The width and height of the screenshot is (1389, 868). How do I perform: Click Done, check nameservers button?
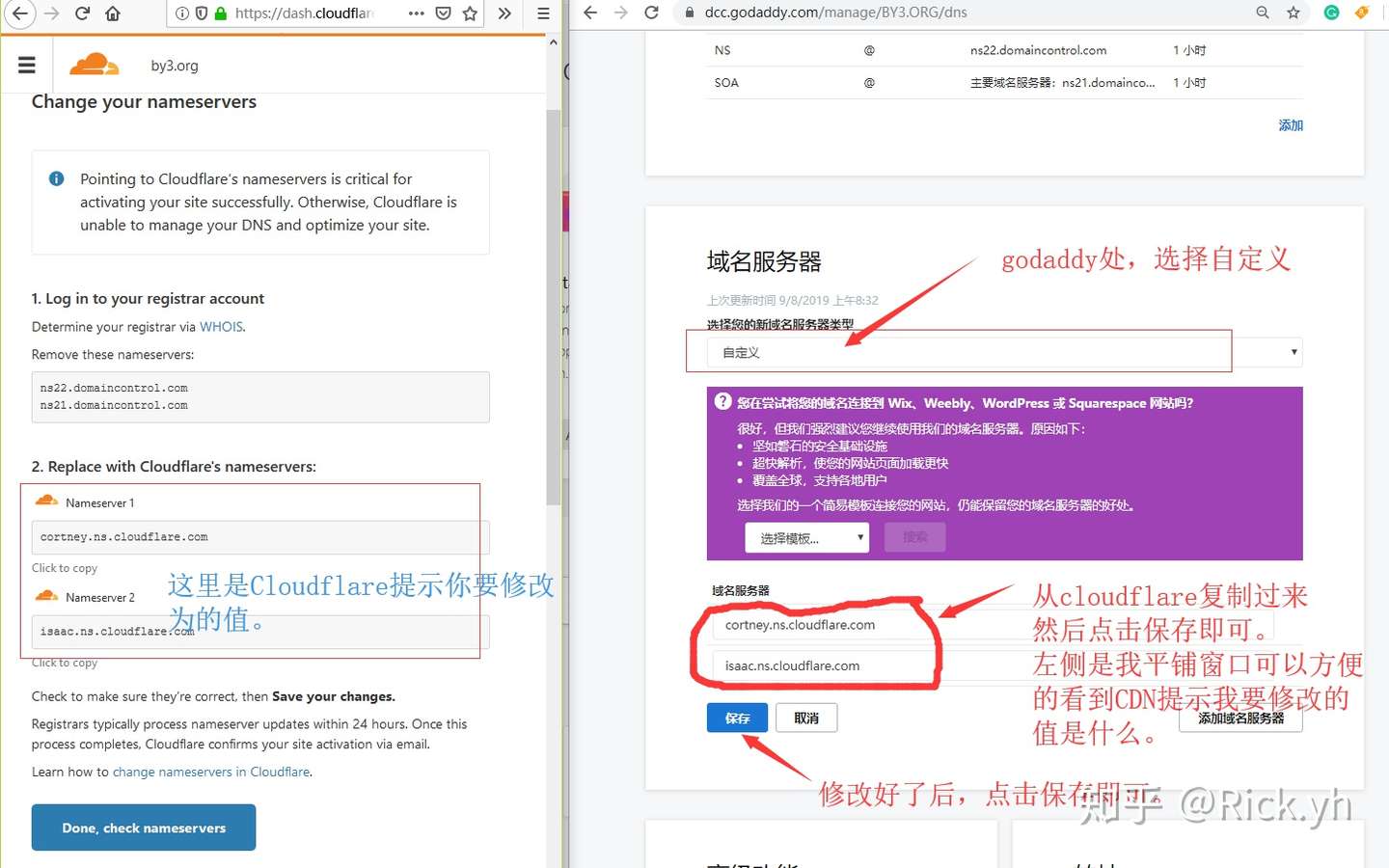144,827
